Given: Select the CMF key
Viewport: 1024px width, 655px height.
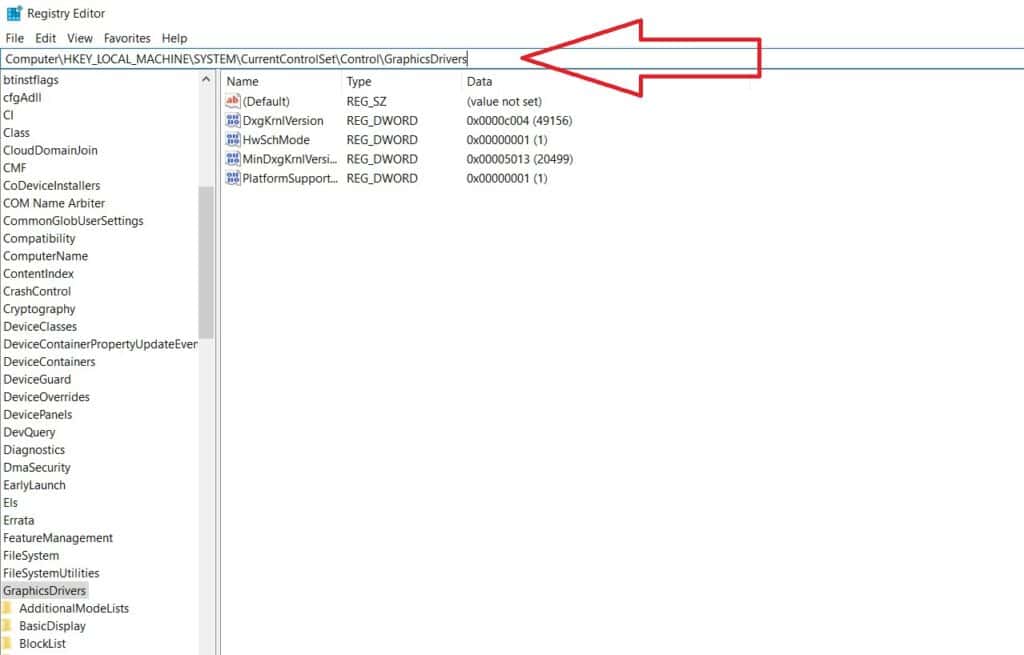Looking at the screenshot, I should click(14, 168).
